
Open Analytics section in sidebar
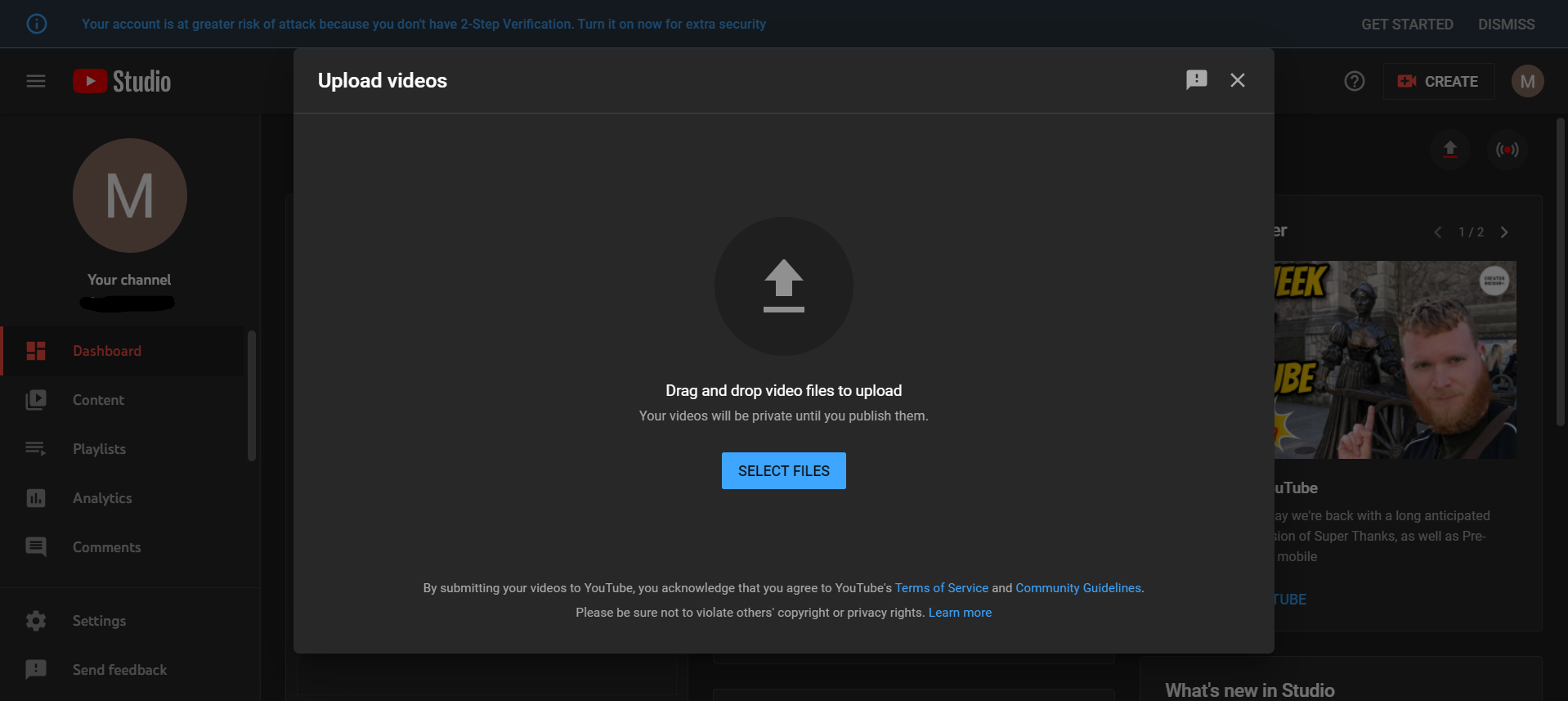(x=123, y=498)
